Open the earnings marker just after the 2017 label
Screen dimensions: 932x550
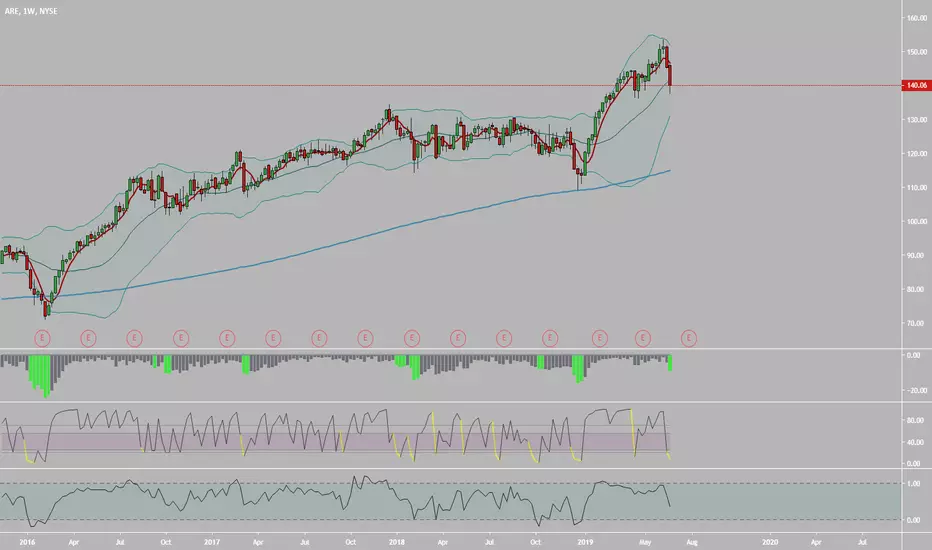(x=227, y=338)
